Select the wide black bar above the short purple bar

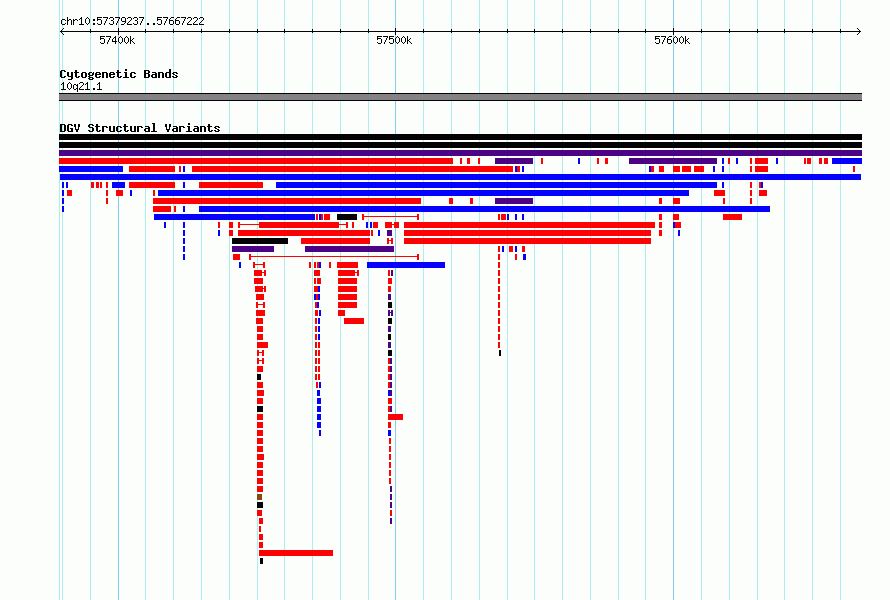pyautogui.click(x=260, y=241)
